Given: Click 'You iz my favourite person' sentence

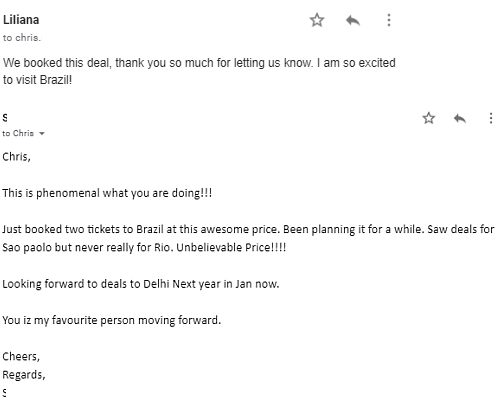Looking at the screenshot, I should (x=112, y=320).
